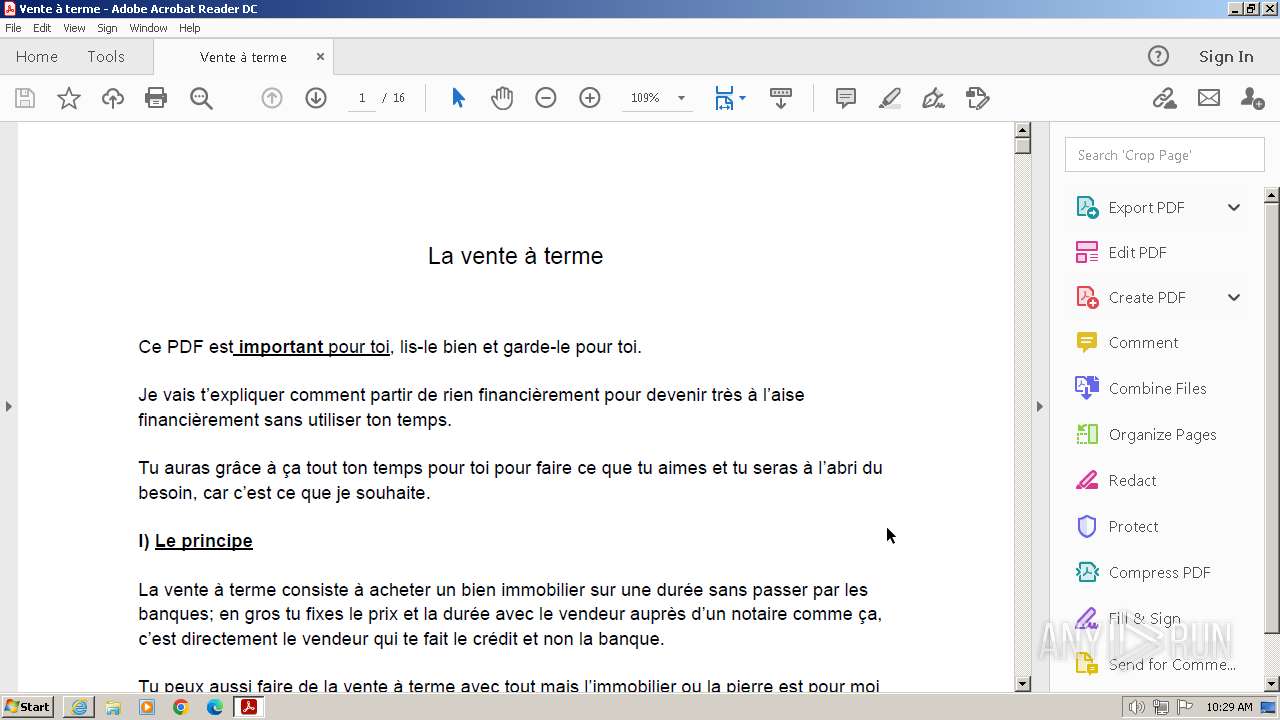Switch to the Tools tab
This screenshot has height=720, width=1280.
(x=106, y=56)
